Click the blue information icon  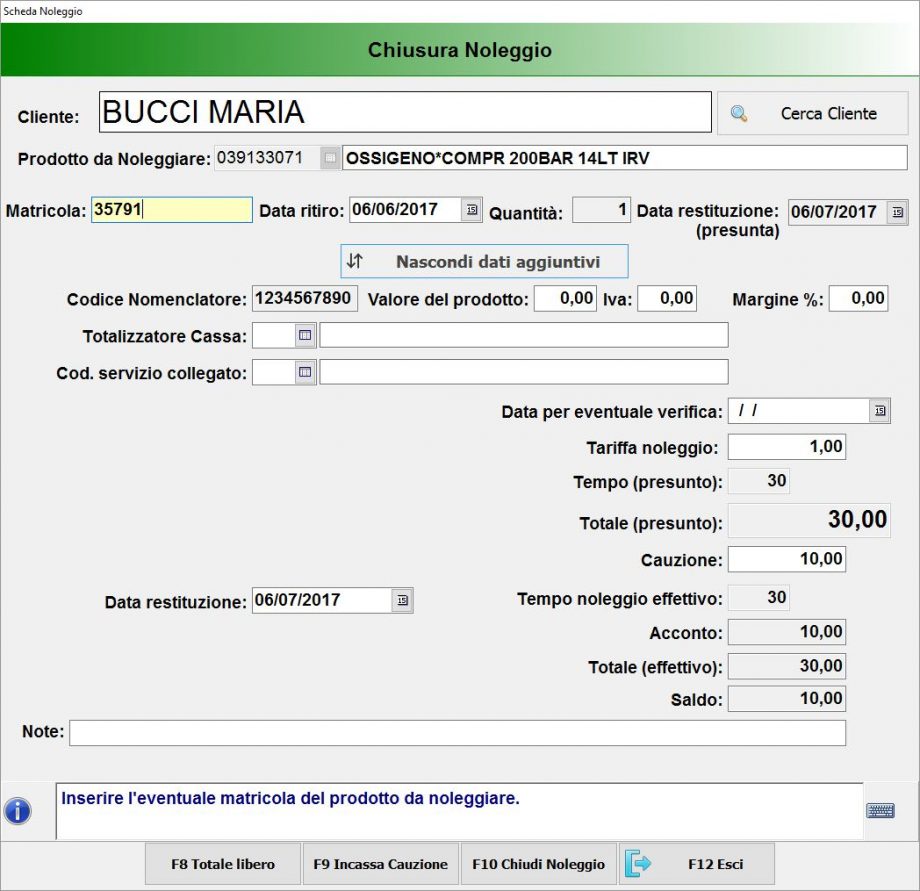point(18,811)
